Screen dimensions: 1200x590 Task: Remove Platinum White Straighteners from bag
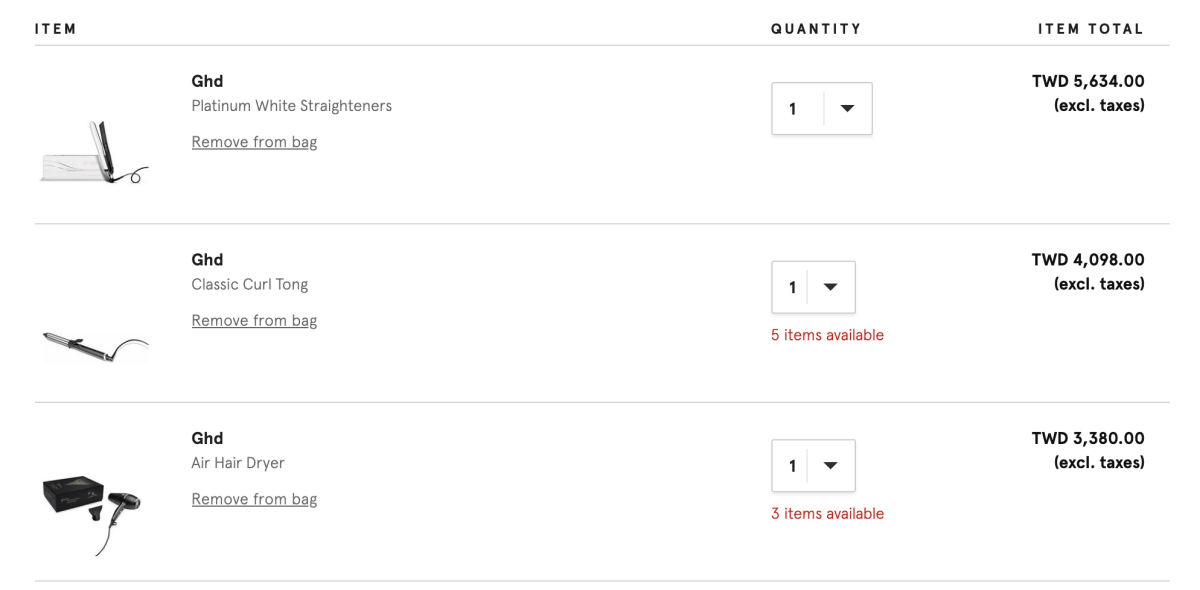254,142
